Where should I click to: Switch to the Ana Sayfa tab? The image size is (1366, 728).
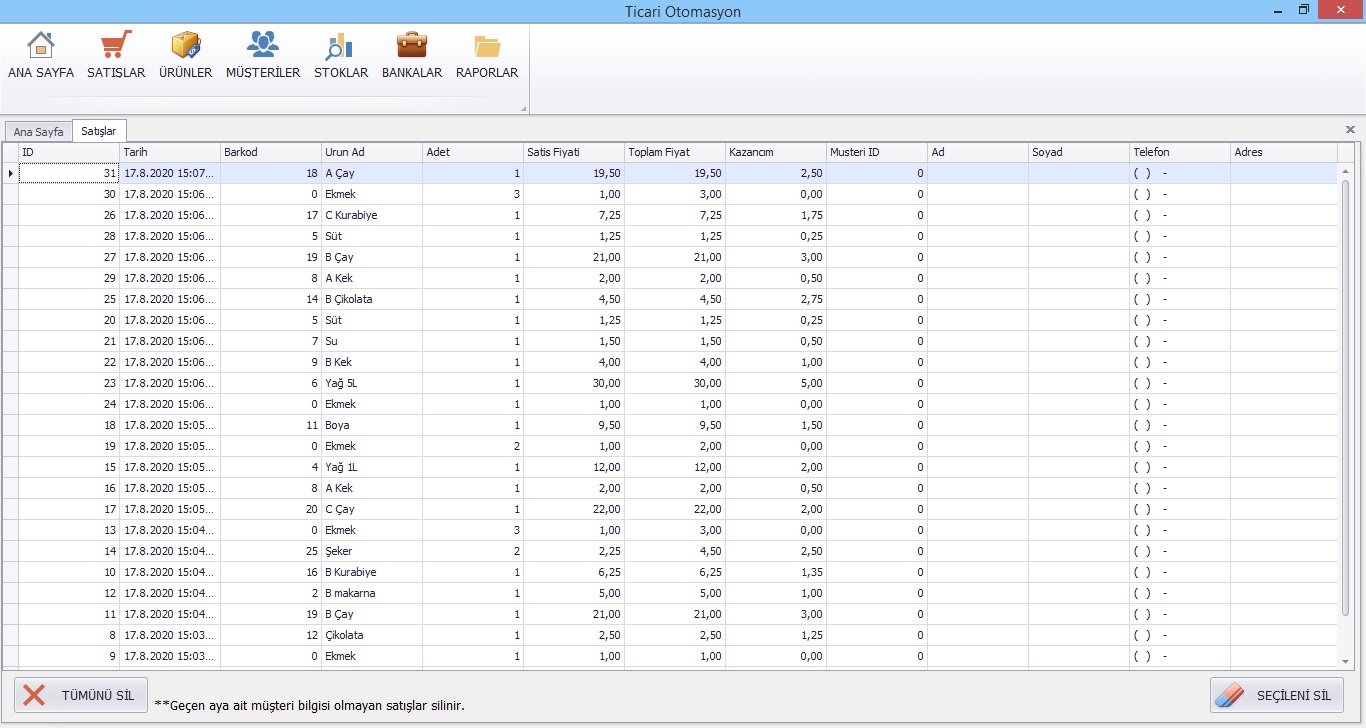click(38, 131)
